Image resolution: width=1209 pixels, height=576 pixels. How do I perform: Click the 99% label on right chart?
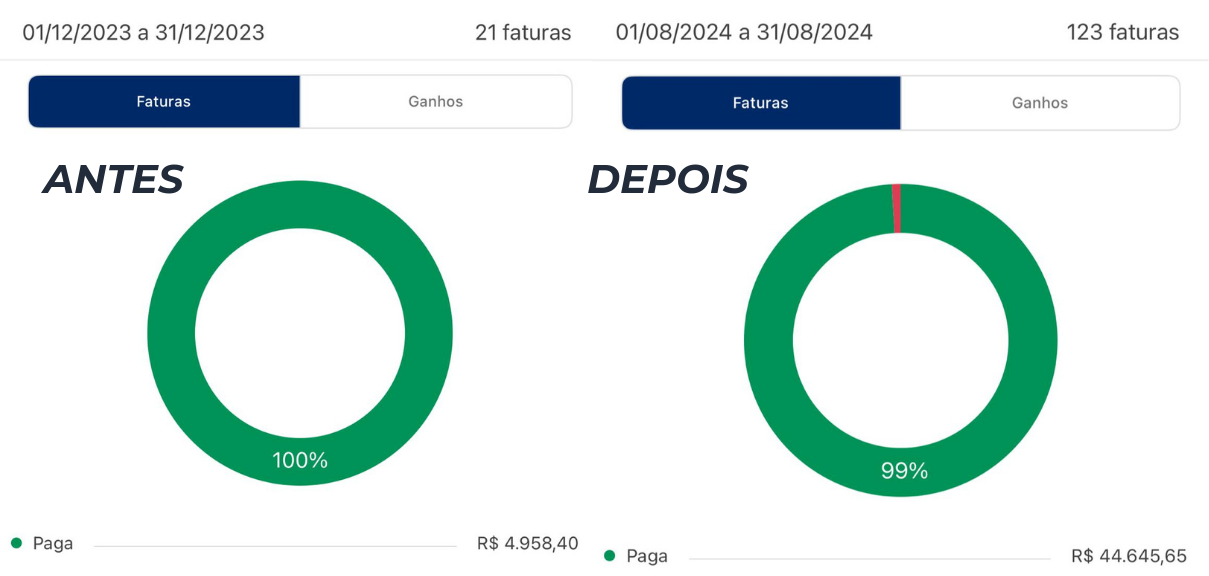tap(904, 470)
